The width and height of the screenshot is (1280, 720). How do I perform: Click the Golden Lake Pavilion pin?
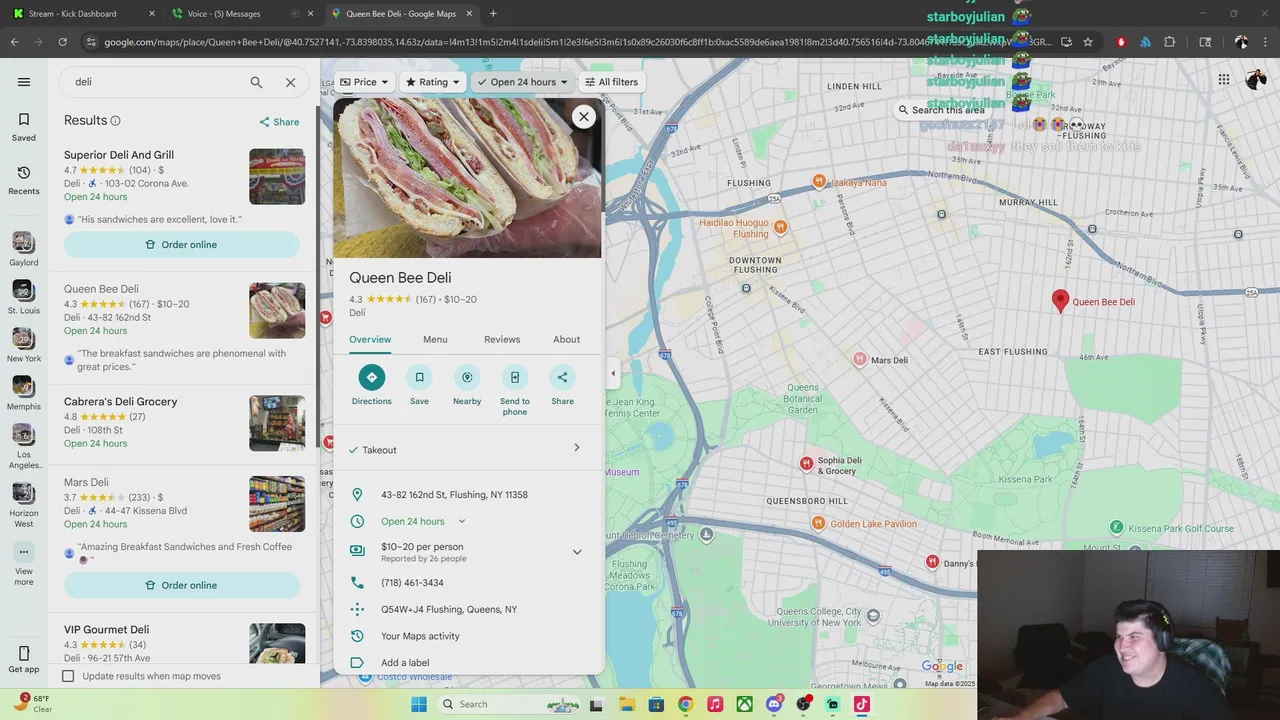point(820,523)
